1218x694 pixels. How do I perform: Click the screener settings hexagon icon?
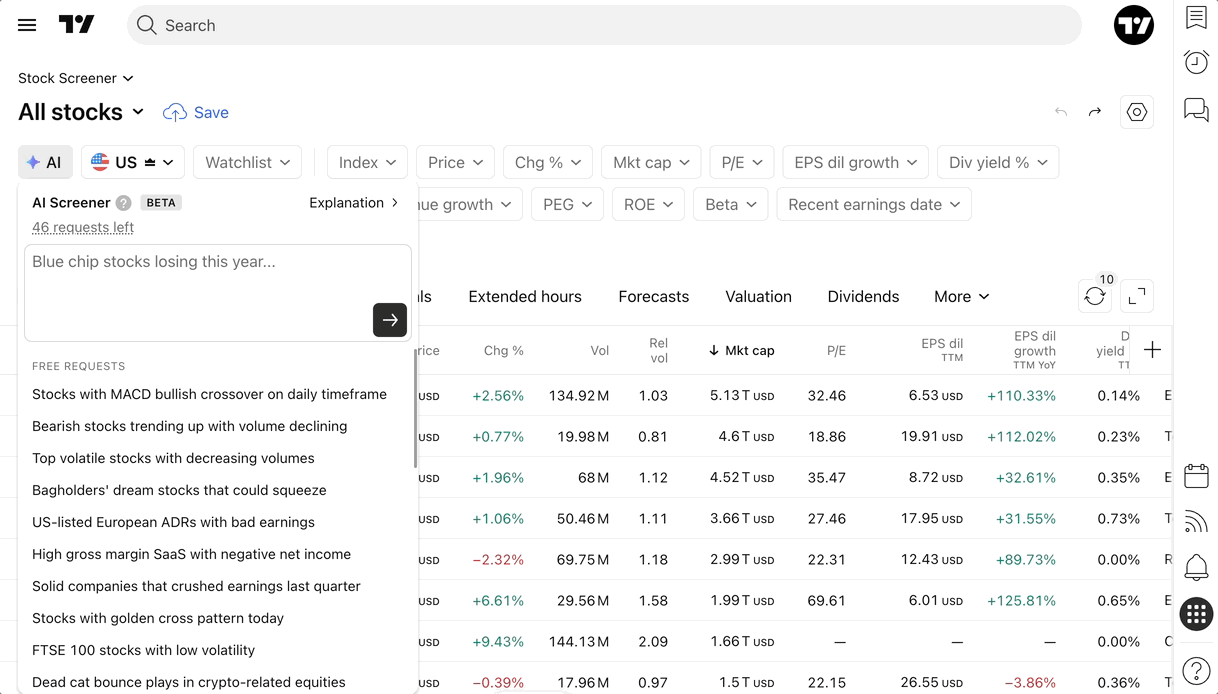click(x=1137, y=112)
